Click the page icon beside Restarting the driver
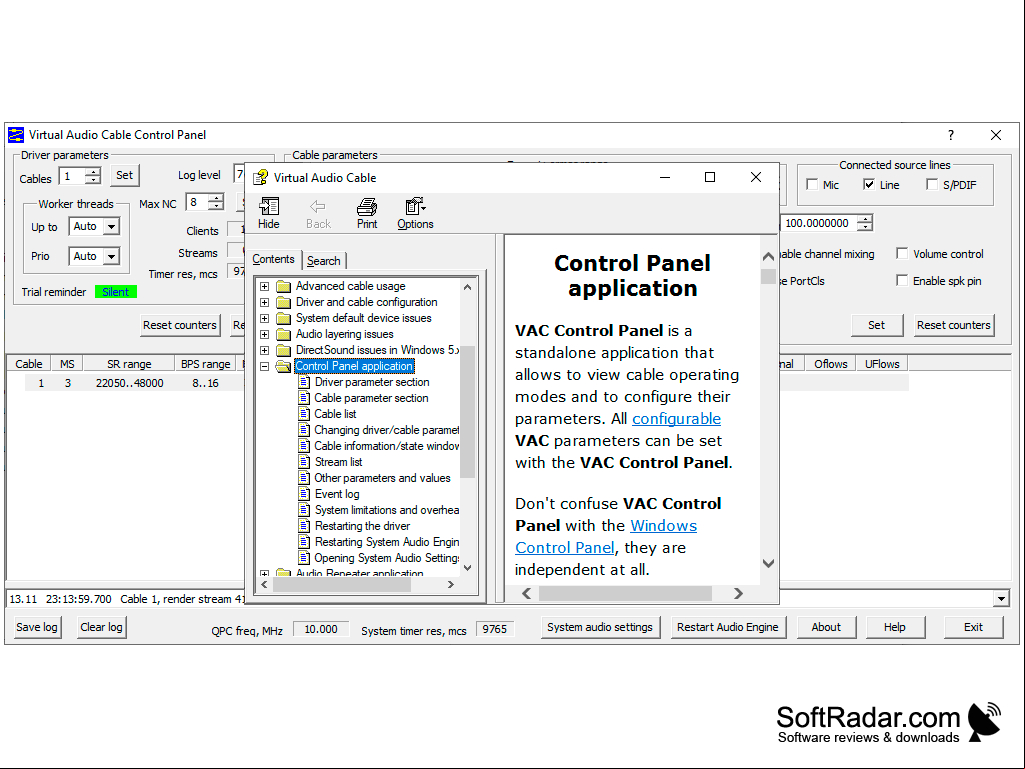1025x769 pixels. point(304,526)
